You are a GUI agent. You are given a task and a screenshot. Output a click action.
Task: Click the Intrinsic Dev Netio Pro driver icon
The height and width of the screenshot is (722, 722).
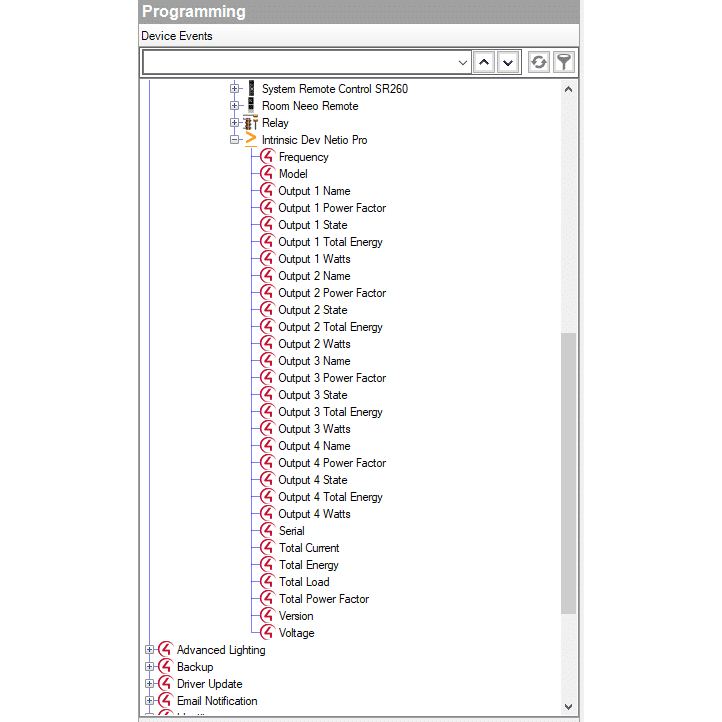[x=251, y=140]
